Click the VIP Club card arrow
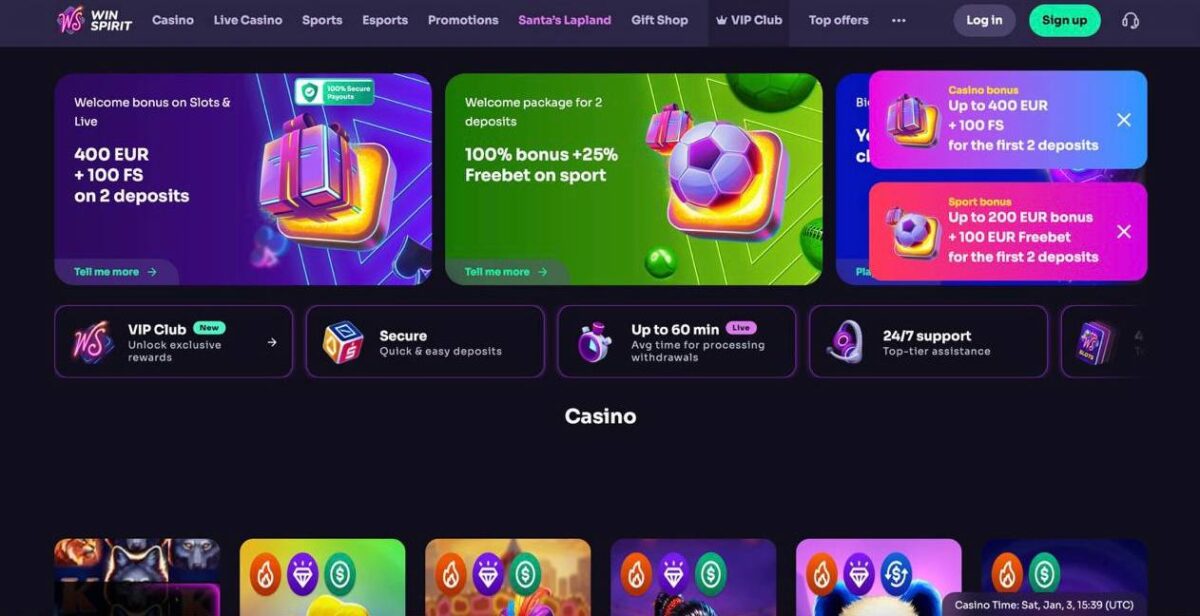Screen dimensions: 1200x616 (272, 342)
